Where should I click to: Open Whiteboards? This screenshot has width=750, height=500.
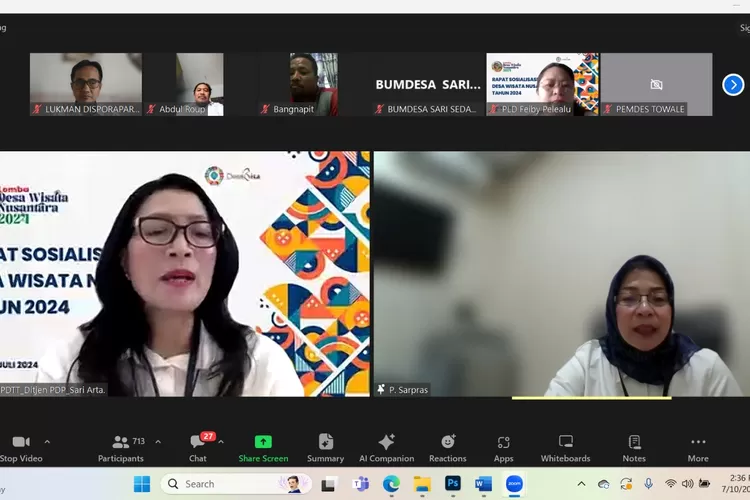[565, 448]
